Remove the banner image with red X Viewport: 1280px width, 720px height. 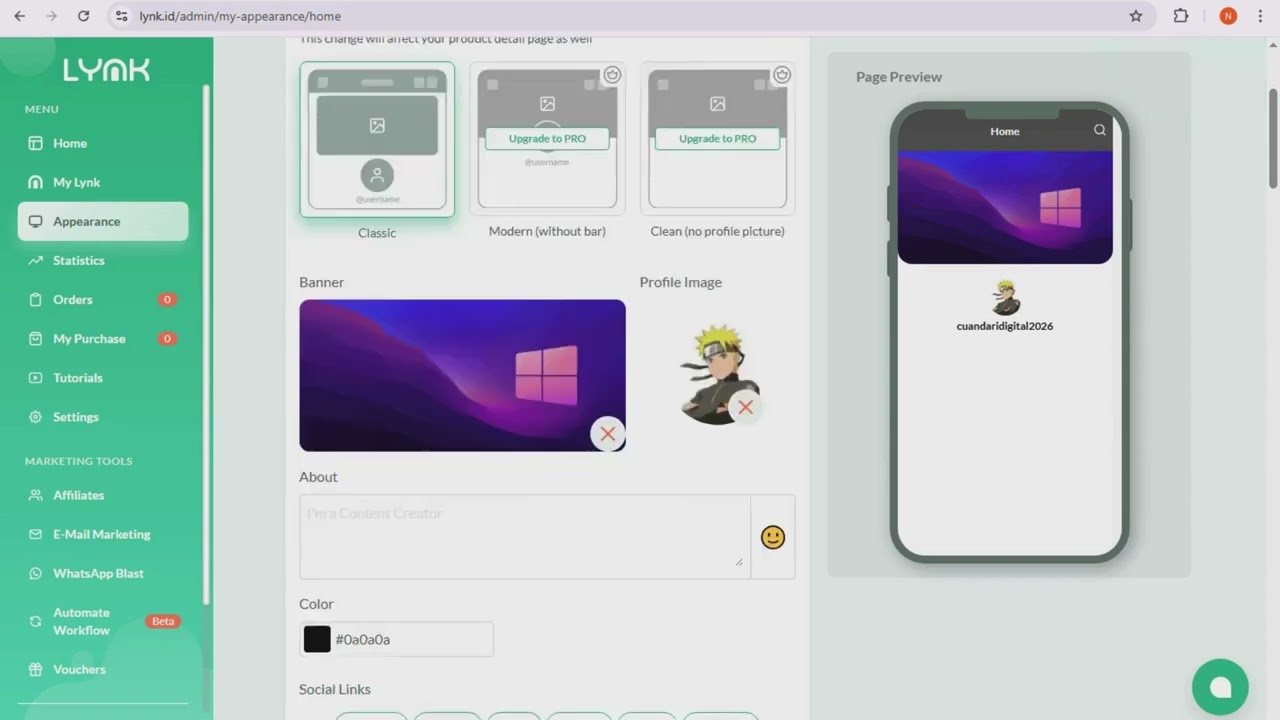pyautogui.click(x=607, y=434)
